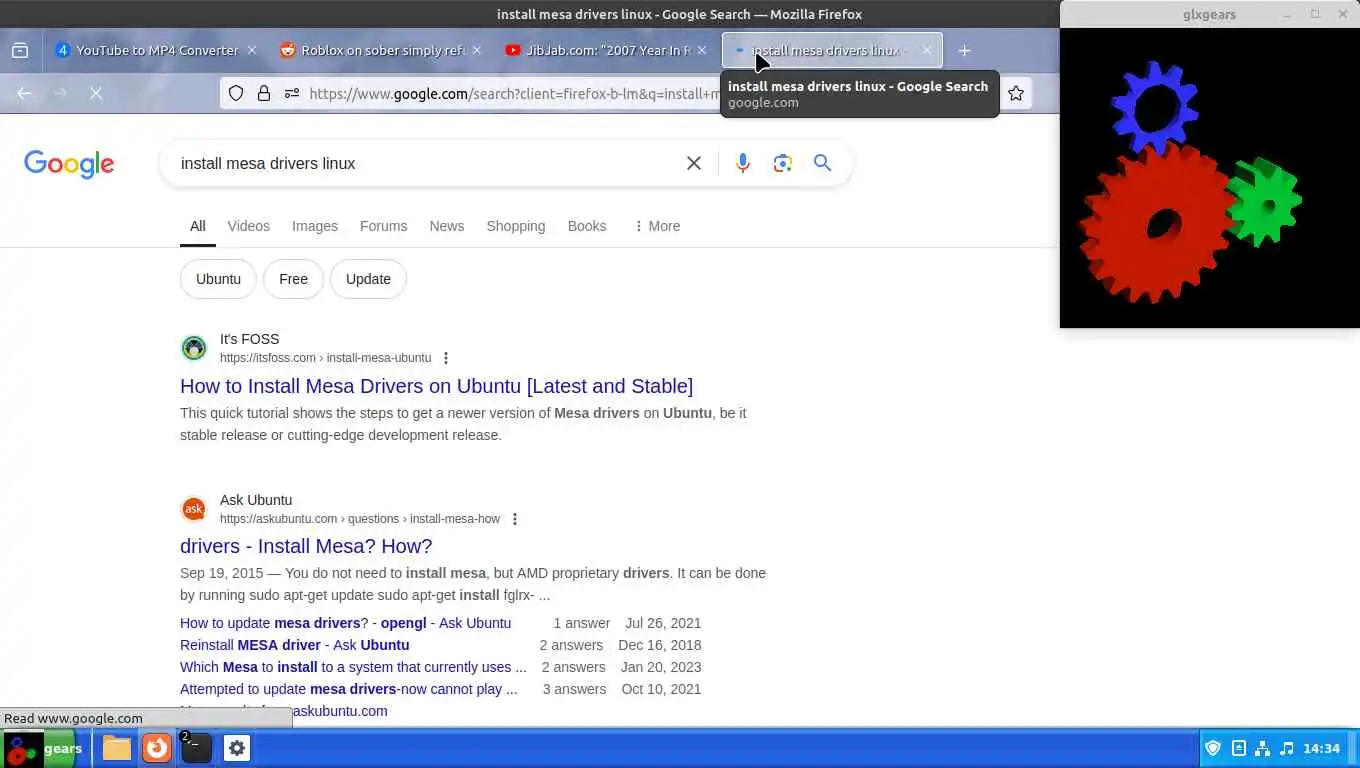Apply the Update suggestion chip
The image size is (1360, 768).
[368, 279]
